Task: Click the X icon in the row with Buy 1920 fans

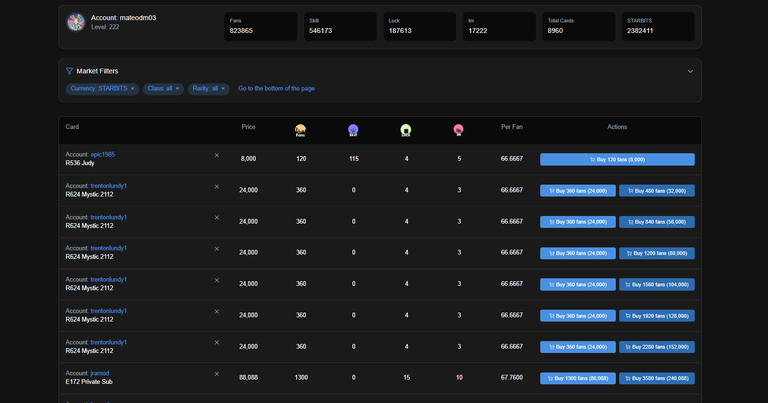Action: pyautogui.click(x=216, y=311)
